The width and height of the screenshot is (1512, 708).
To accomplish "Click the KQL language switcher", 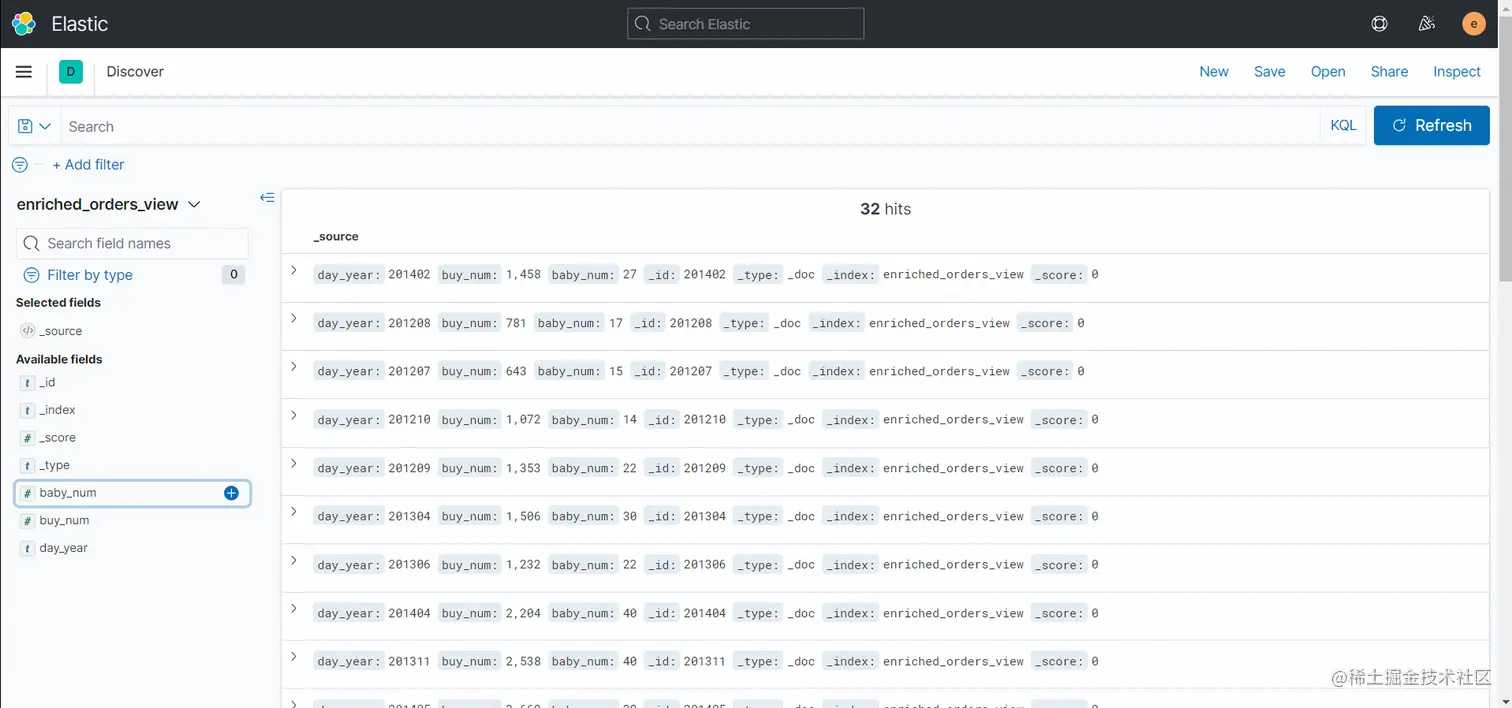I will 1343,126.
